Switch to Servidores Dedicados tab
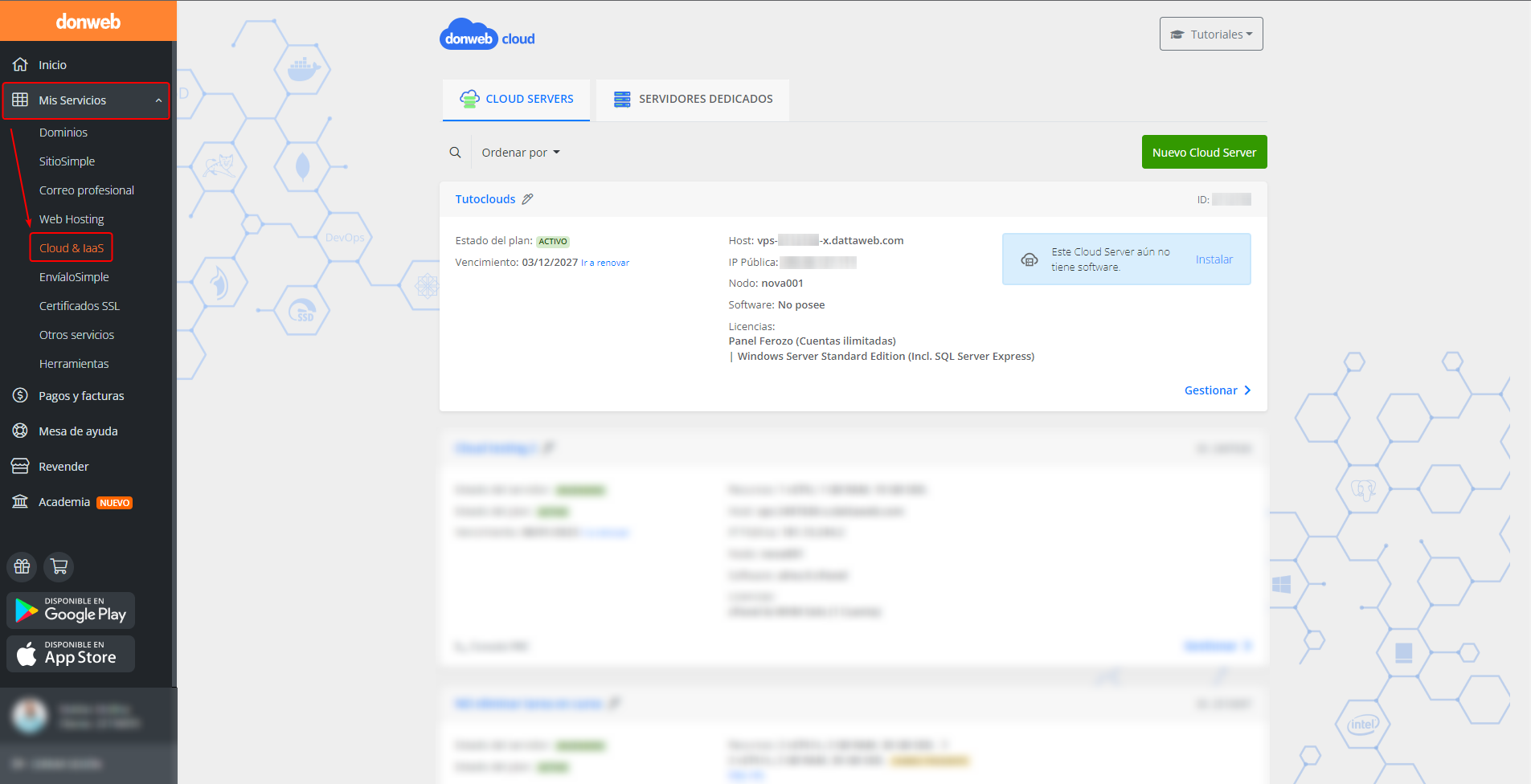 pos(693,99)
